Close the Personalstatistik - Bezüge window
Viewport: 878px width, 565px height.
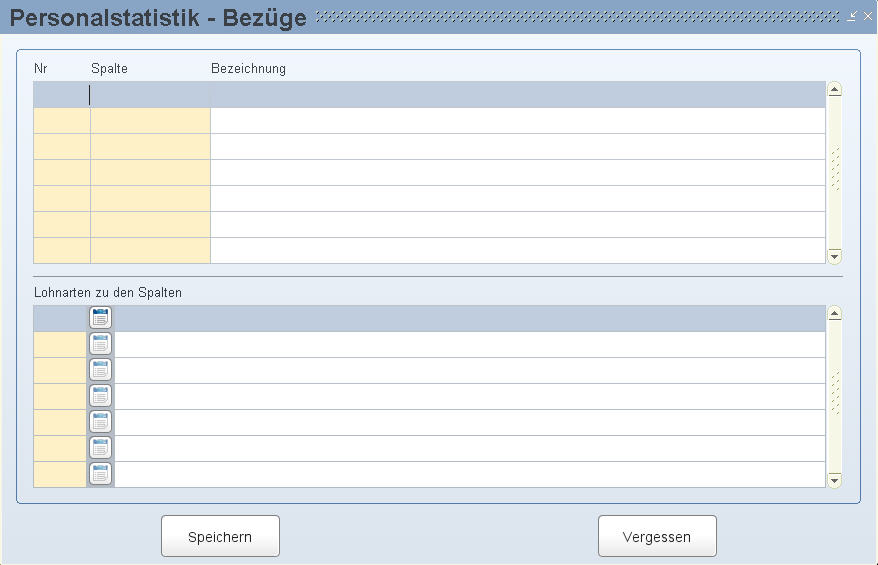coord(867,16)
